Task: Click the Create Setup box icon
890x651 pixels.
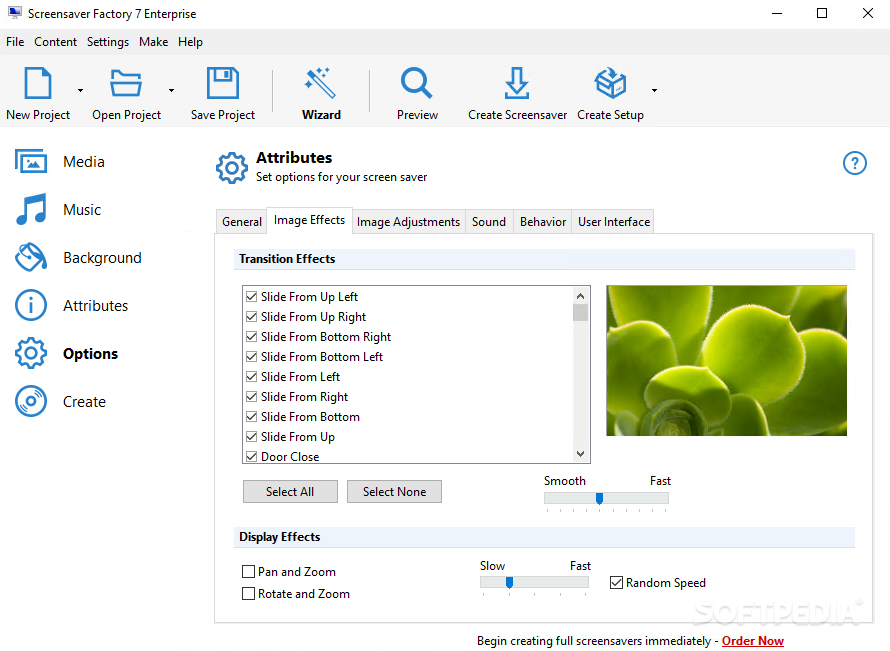Action: pyautogui.click(x=610, y=83)
